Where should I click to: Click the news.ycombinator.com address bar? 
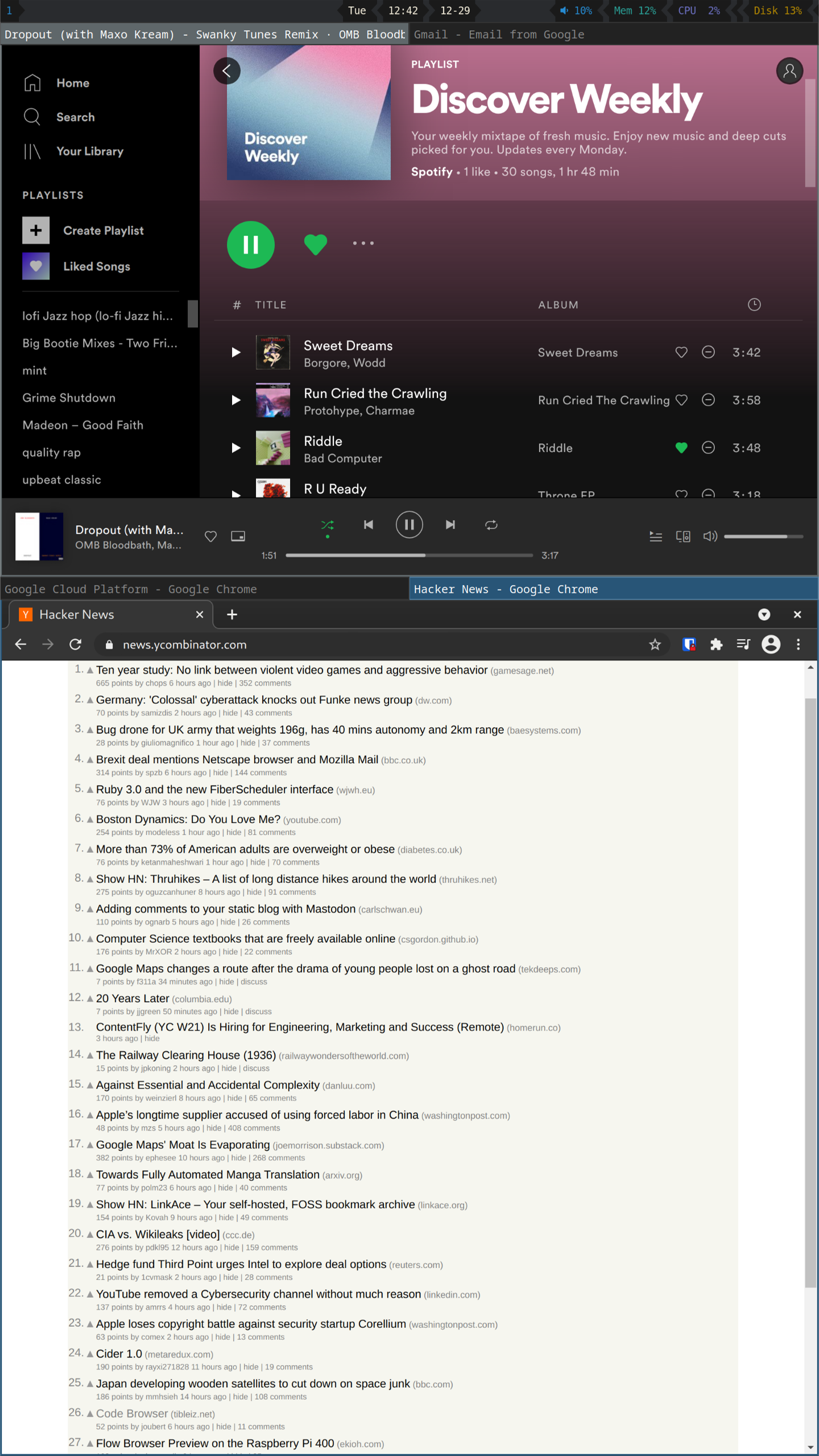382,645
